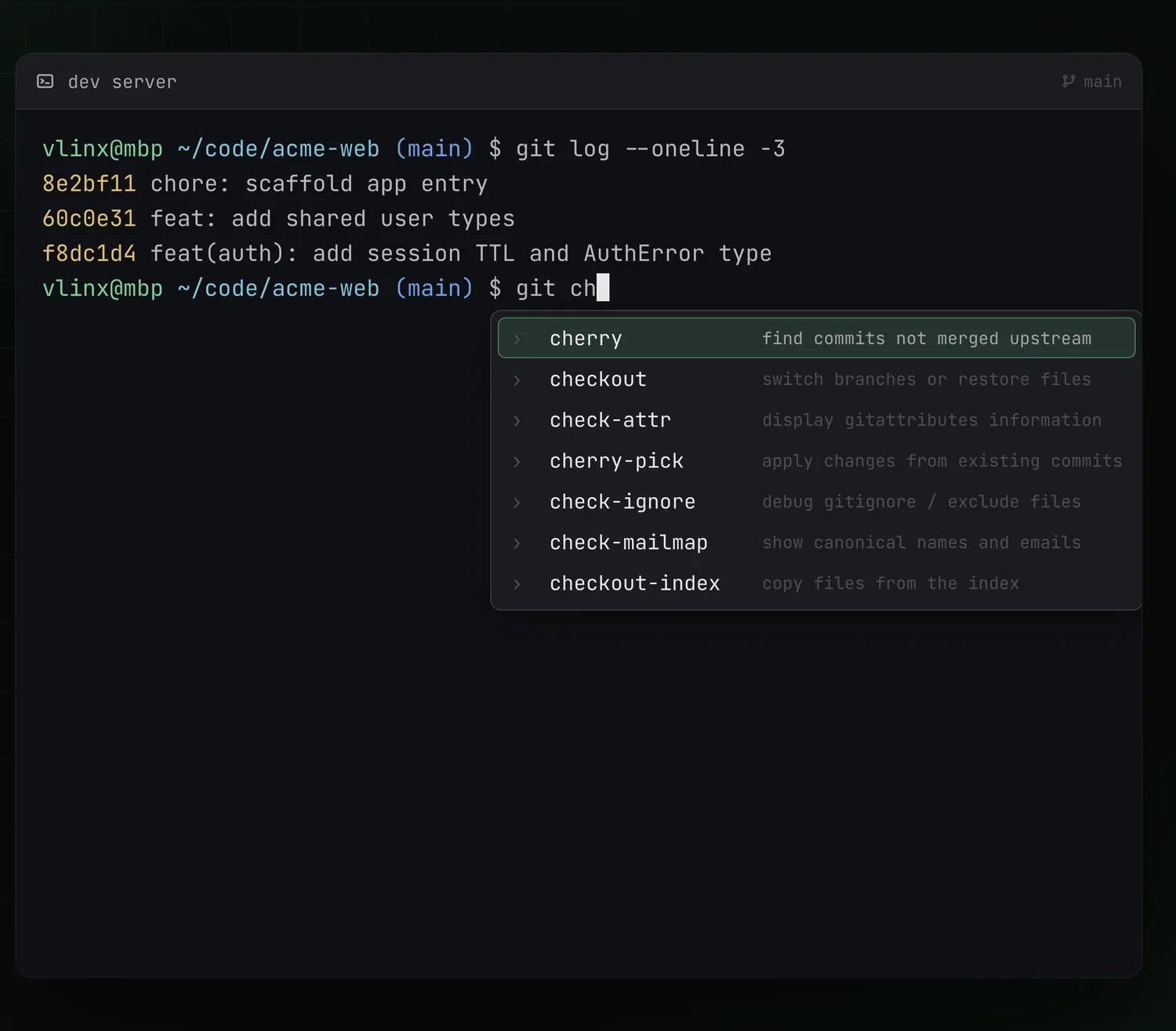The height and width of the screenshot is (1031, 1176).
Task: Click 'feat: add shared user types' message
Action: click(332, 219)
